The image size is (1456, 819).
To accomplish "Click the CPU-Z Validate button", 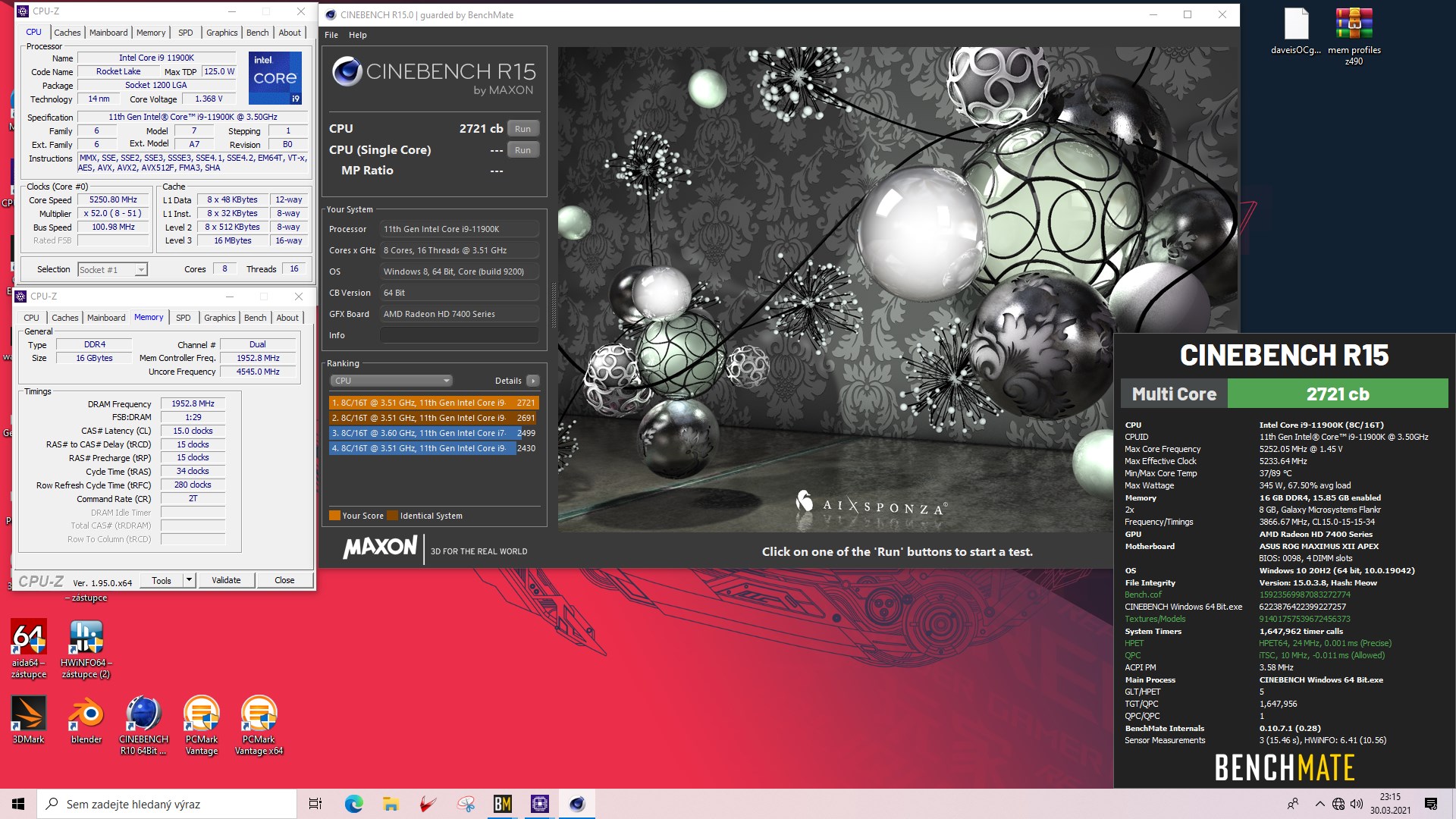I will click(226, 580).
